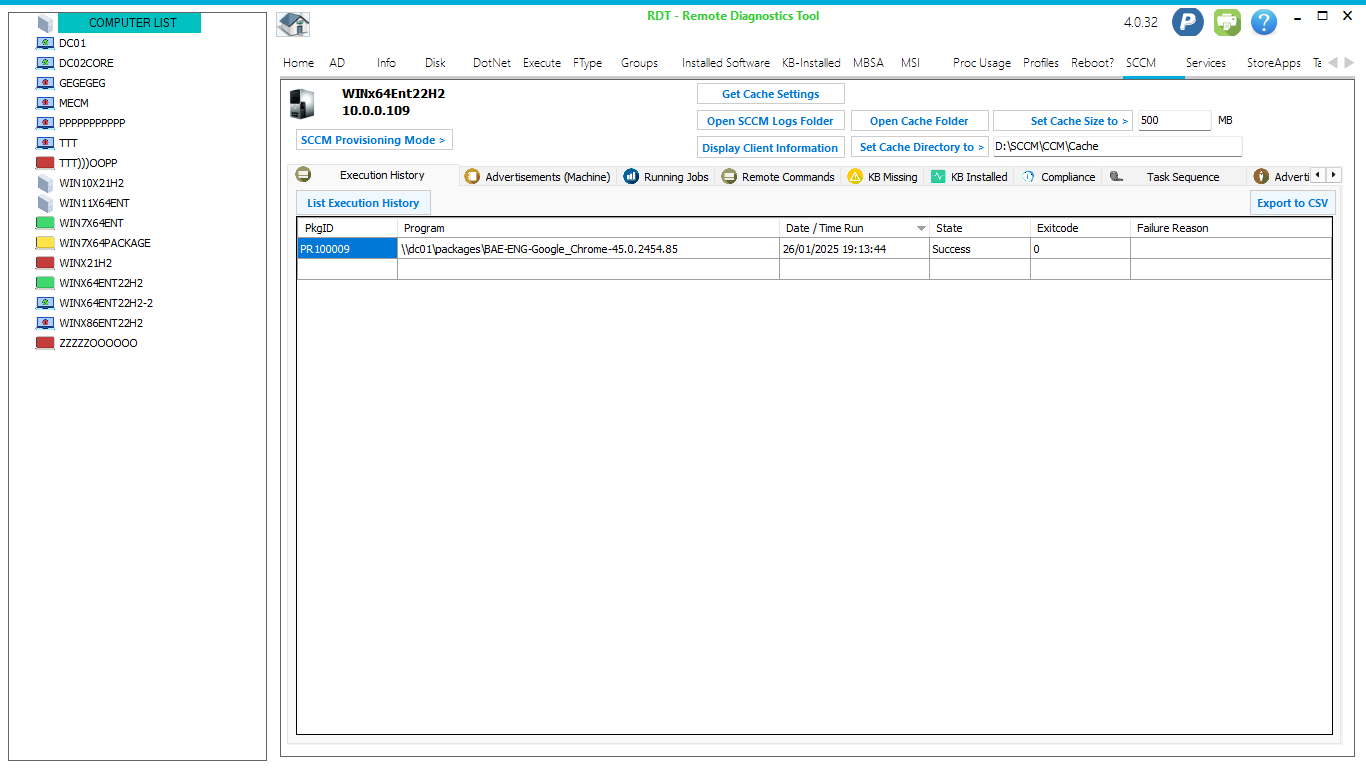Select WINX64ENT22H2 in the computer list

click(x=101, y=283)
